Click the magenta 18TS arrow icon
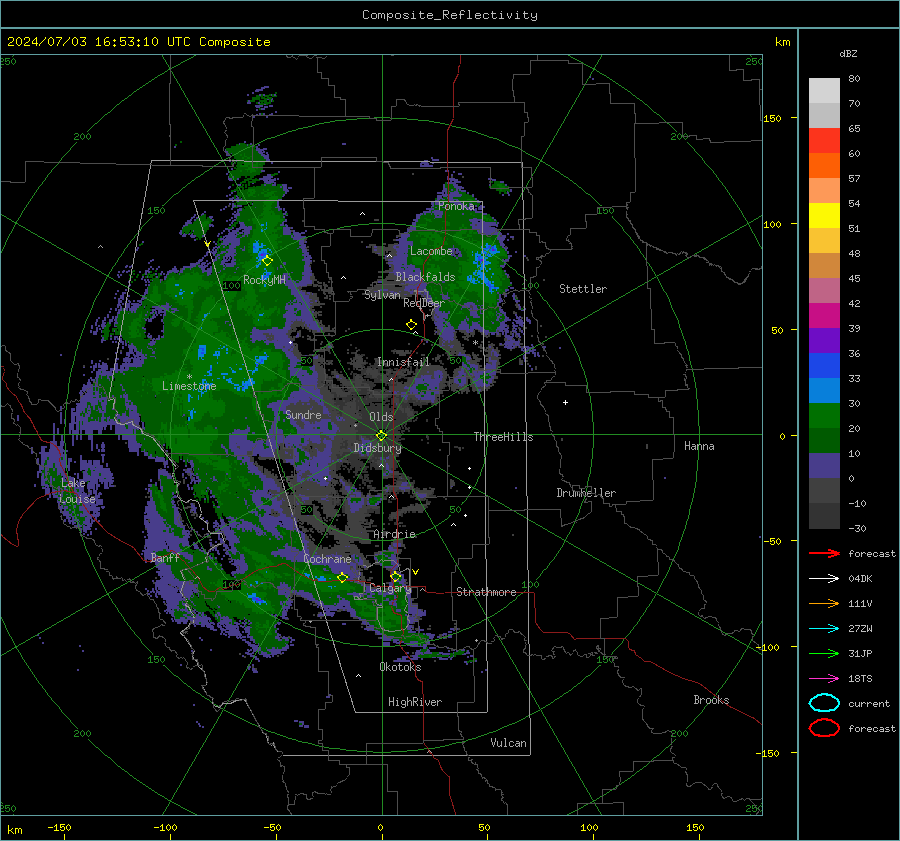900x841 pixels. 824,679
